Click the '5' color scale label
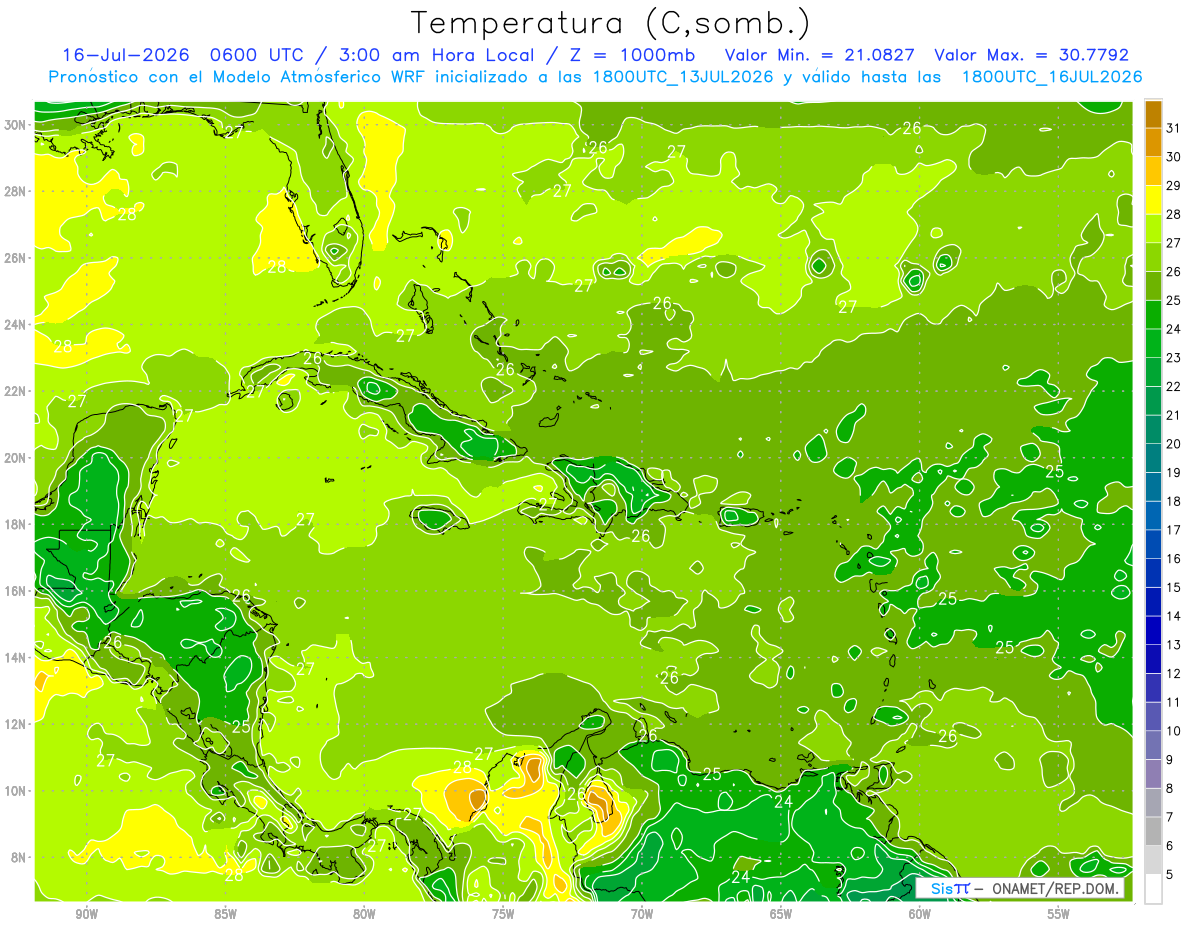Screen dimensions: 1200x927 [1170, 875]
